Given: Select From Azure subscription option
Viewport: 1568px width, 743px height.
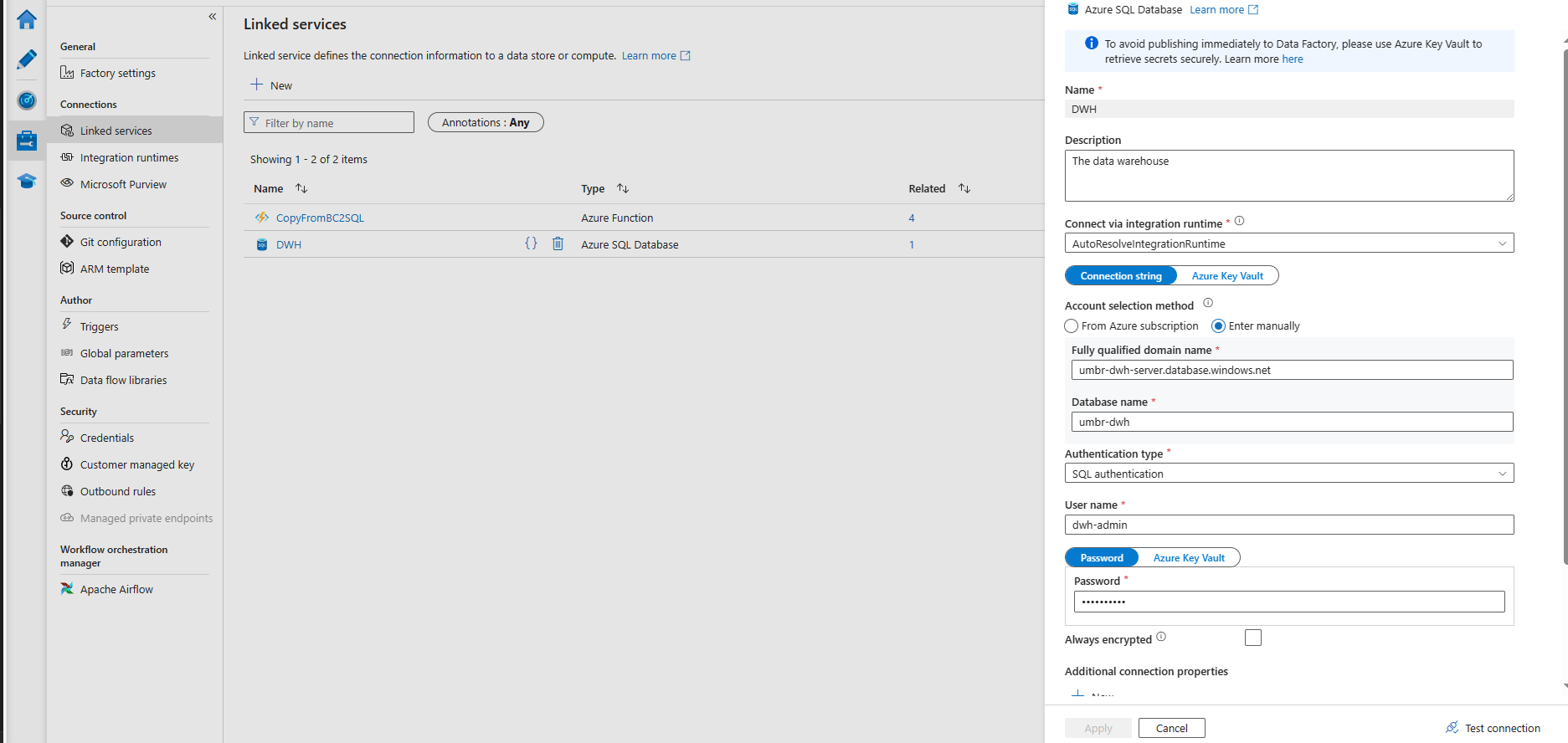Looking at the screenshot, I should [1072, 326].
